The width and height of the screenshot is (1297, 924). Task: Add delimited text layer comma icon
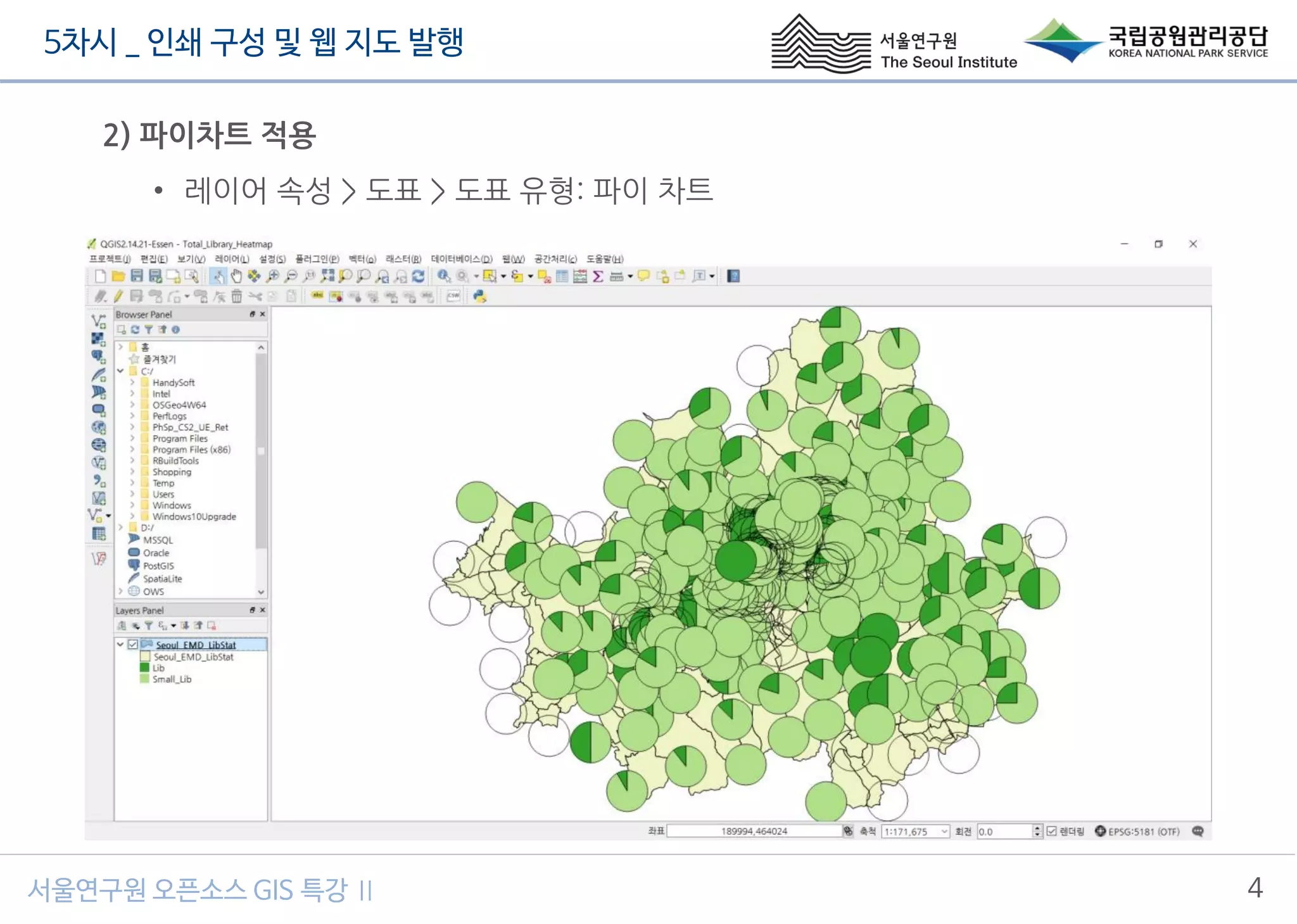(99, 481)
